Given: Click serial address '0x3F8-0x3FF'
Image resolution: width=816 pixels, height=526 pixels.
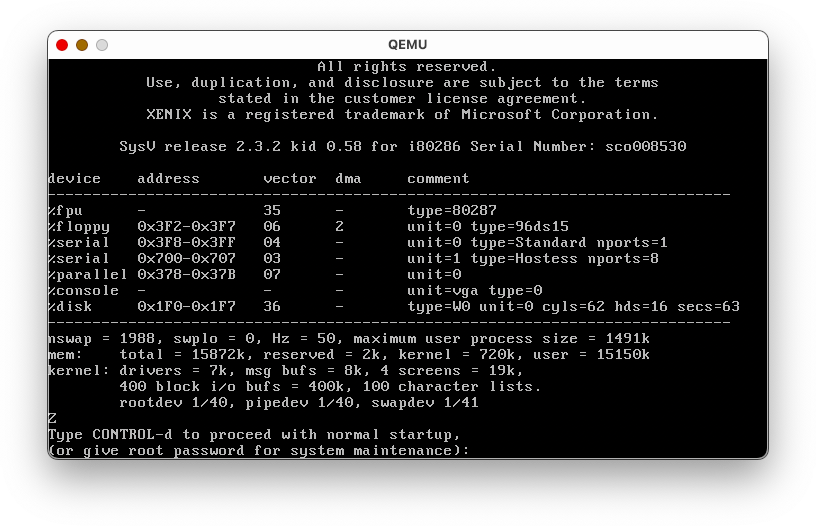Looking at the screenshot, I should click(186, 242).
